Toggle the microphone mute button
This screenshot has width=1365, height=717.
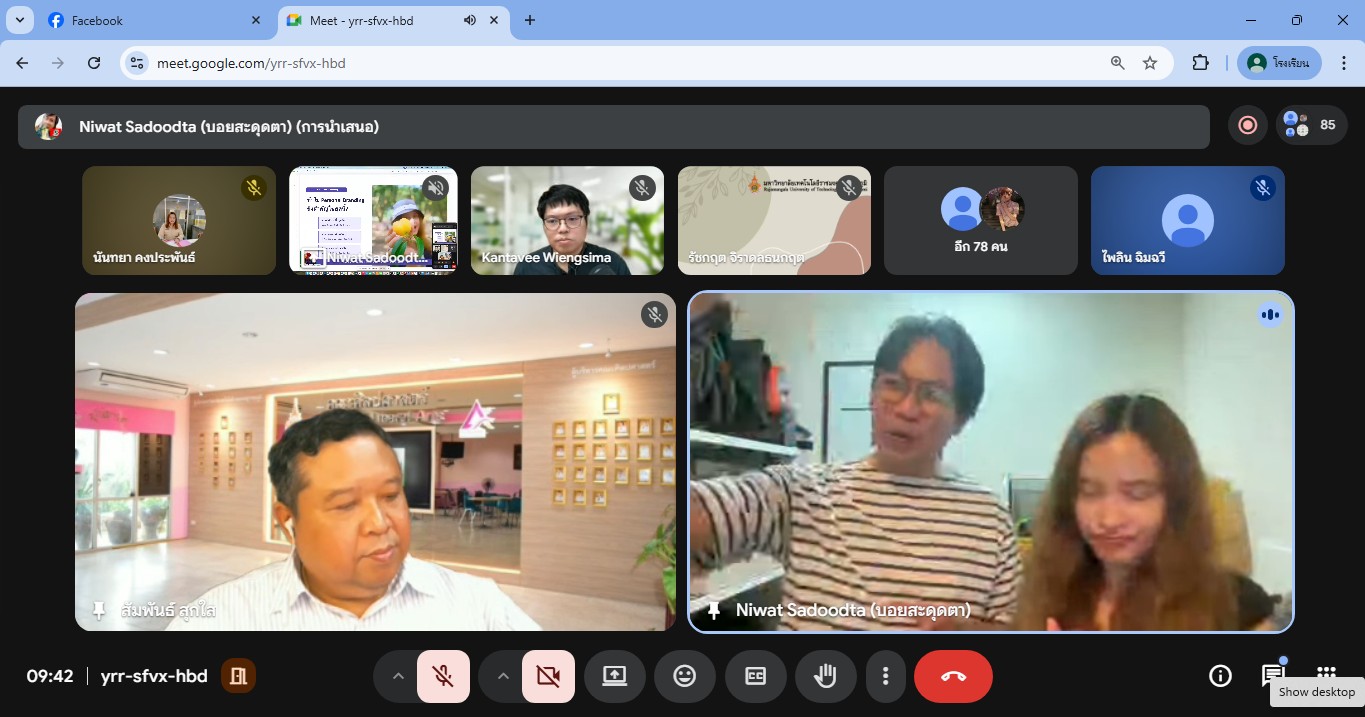pyautogui.click(x=443, y=677)
